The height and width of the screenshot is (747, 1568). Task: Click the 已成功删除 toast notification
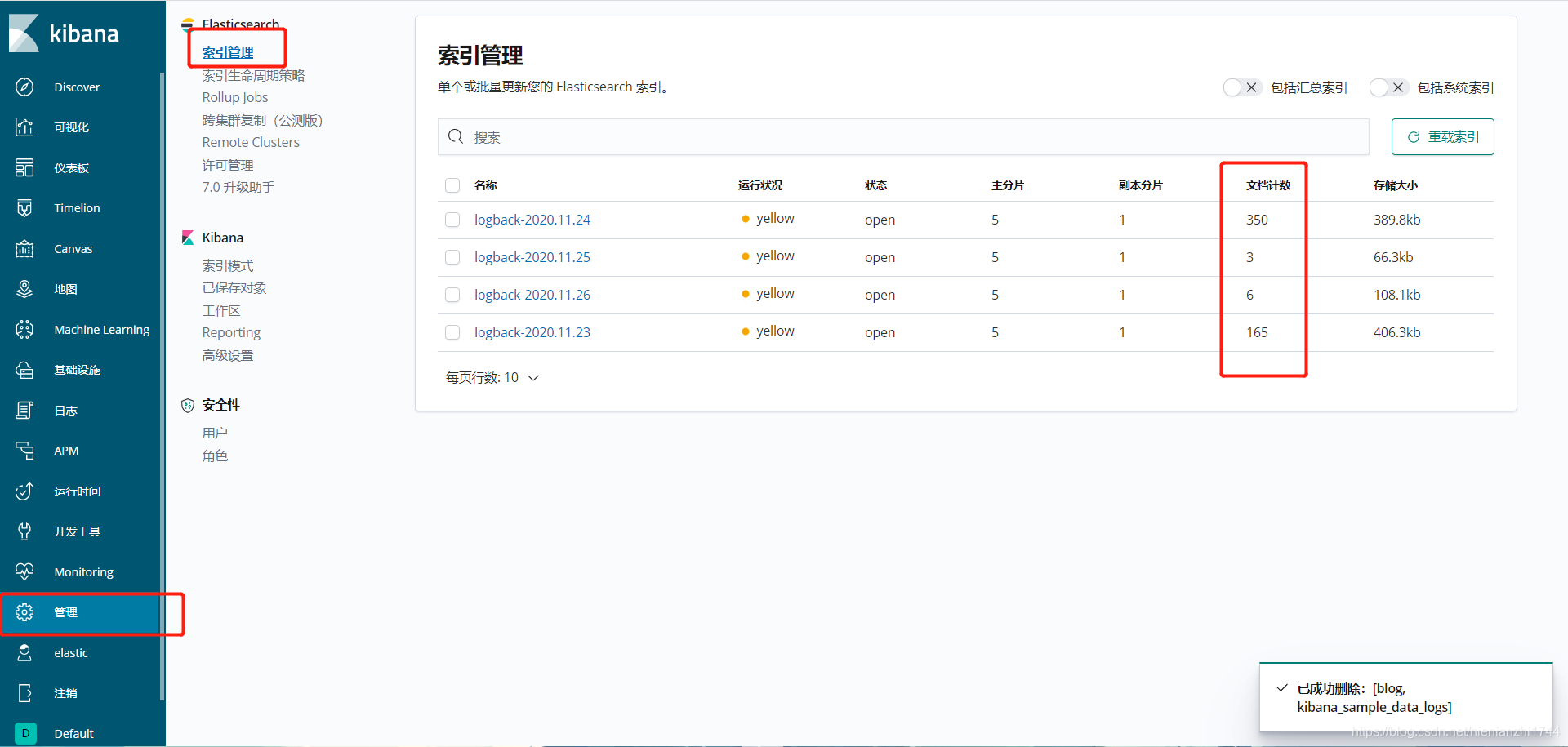[x=1405, y=697]
